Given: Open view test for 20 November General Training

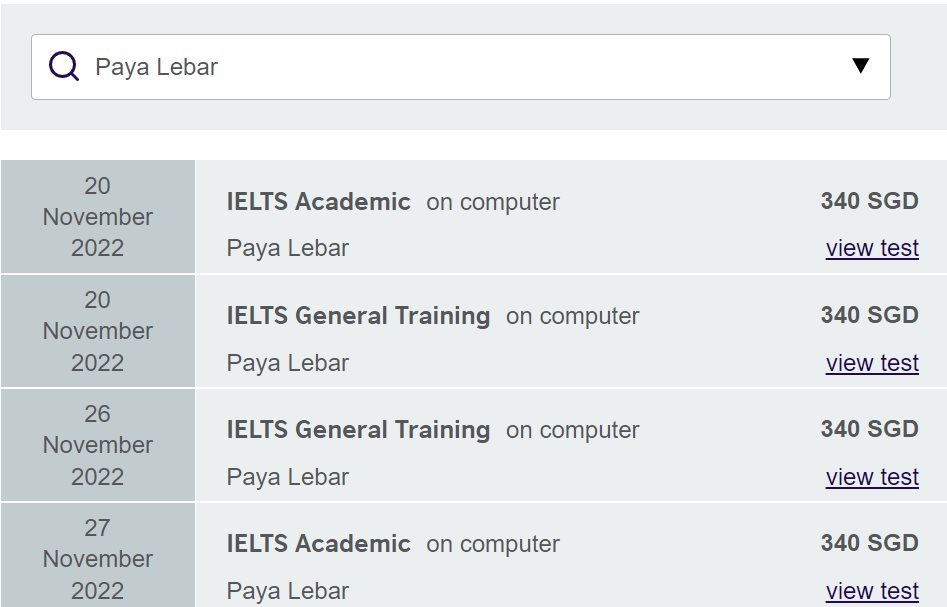Looking at the screenshot, I should click(x=872, y=362).
